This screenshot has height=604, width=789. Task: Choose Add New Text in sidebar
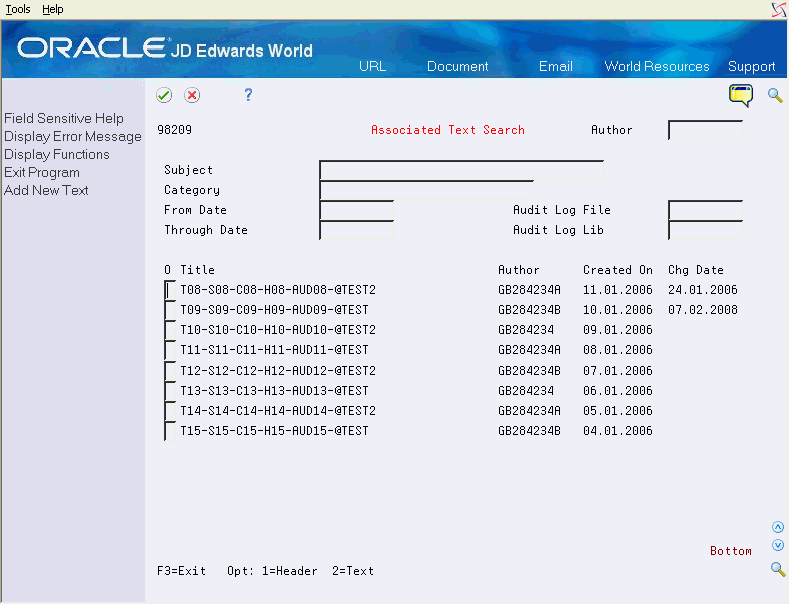coord(46,190)
